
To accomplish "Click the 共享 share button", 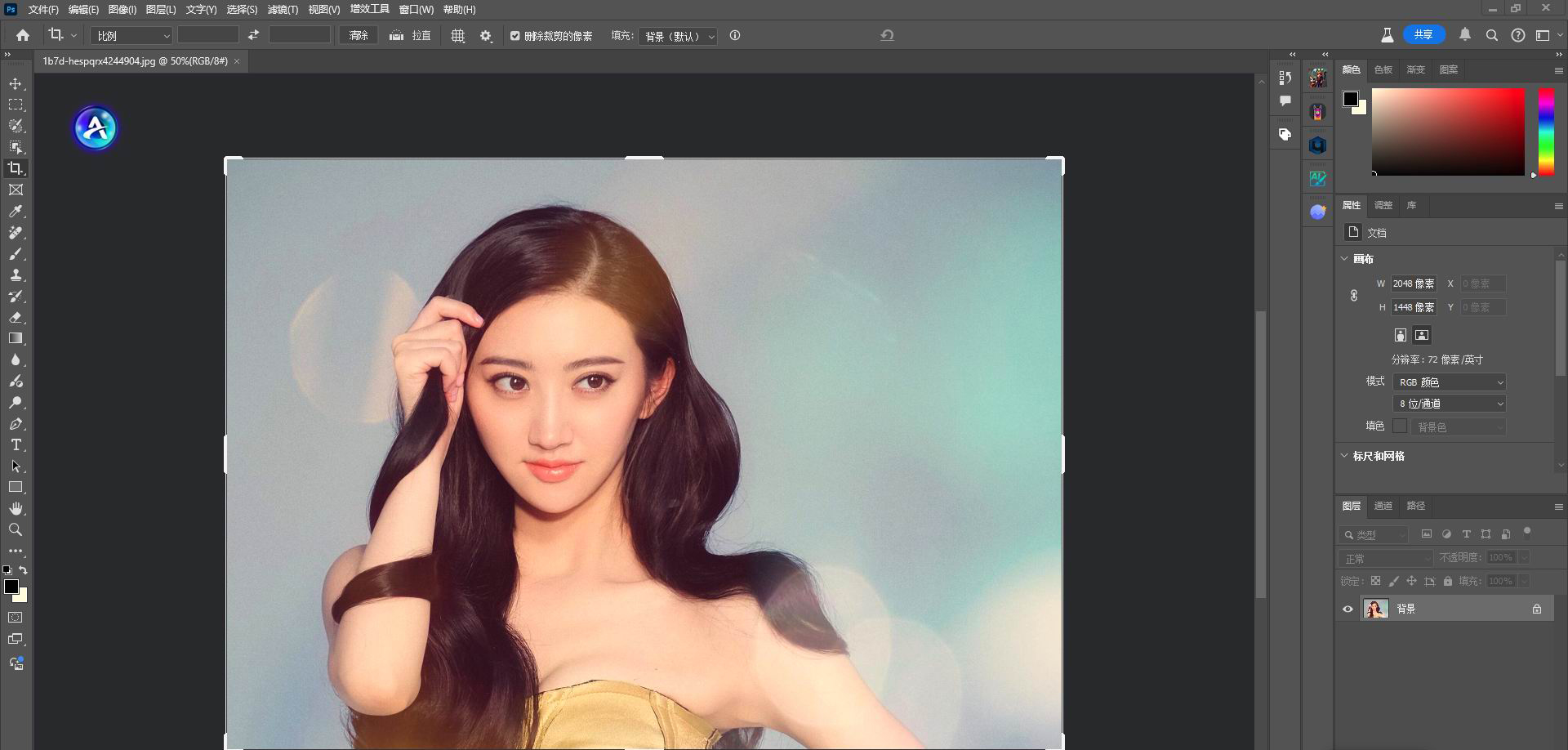I will [x=1424, y=34].
